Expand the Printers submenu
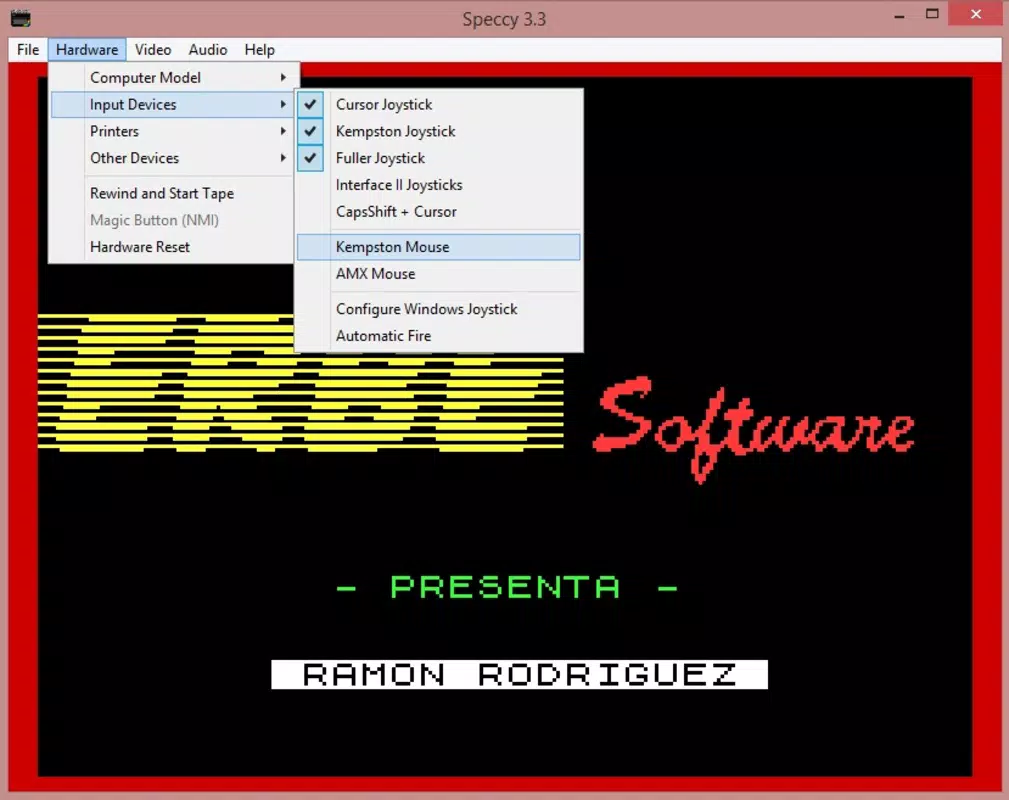 pyautogui.click(x=172, y=131)
